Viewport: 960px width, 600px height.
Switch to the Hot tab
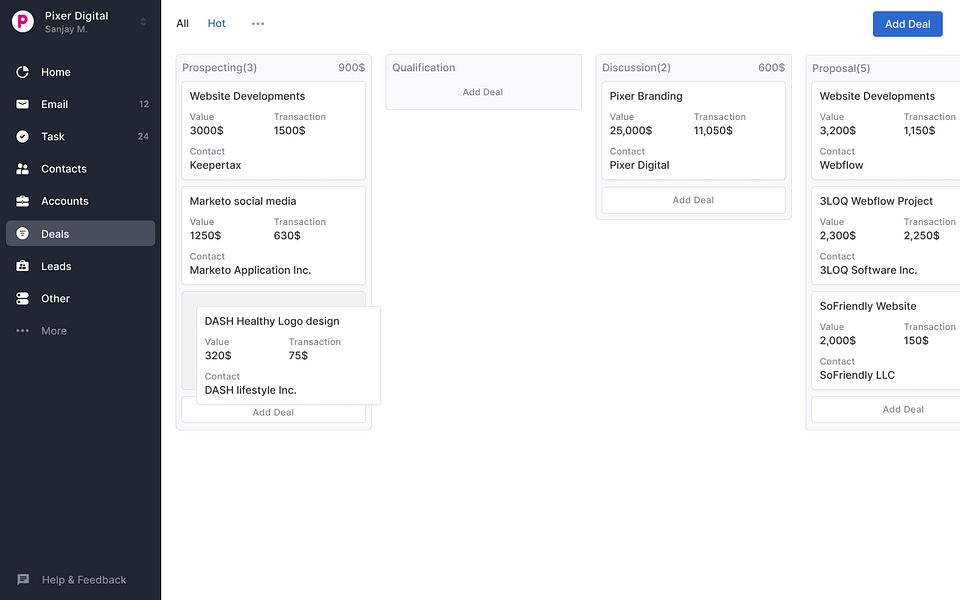(x=216, y=23)
